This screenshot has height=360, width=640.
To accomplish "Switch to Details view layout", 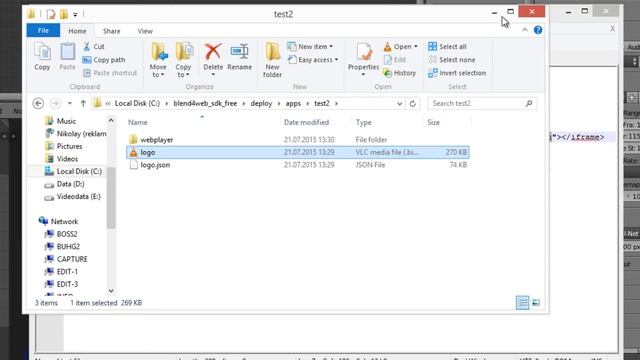I will coord(522,302).
